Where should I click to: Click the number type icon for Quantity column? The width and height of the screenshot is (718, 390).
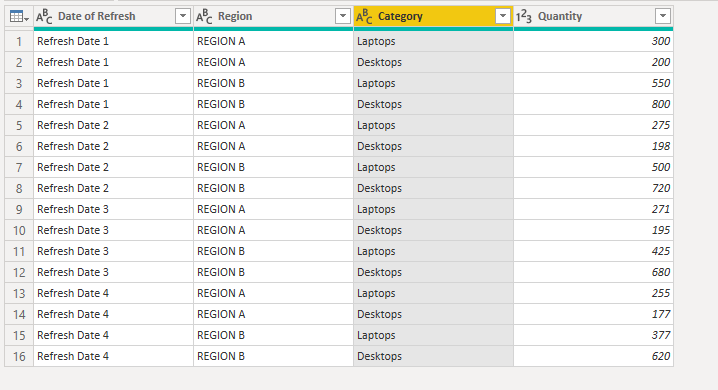pos(524,16)
